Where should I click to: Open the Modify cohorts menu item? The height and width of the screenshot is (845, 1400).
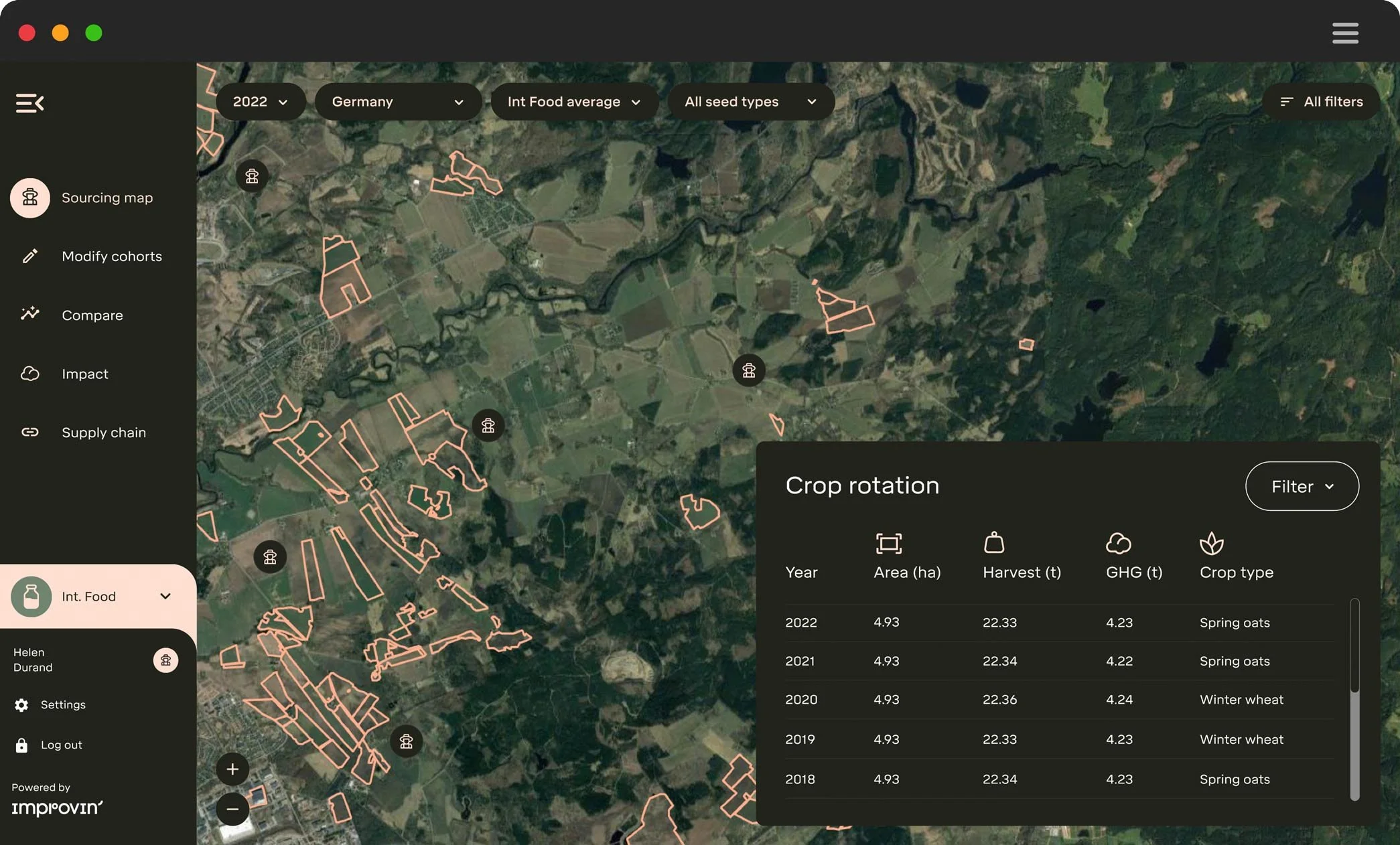tap(112, 256)
